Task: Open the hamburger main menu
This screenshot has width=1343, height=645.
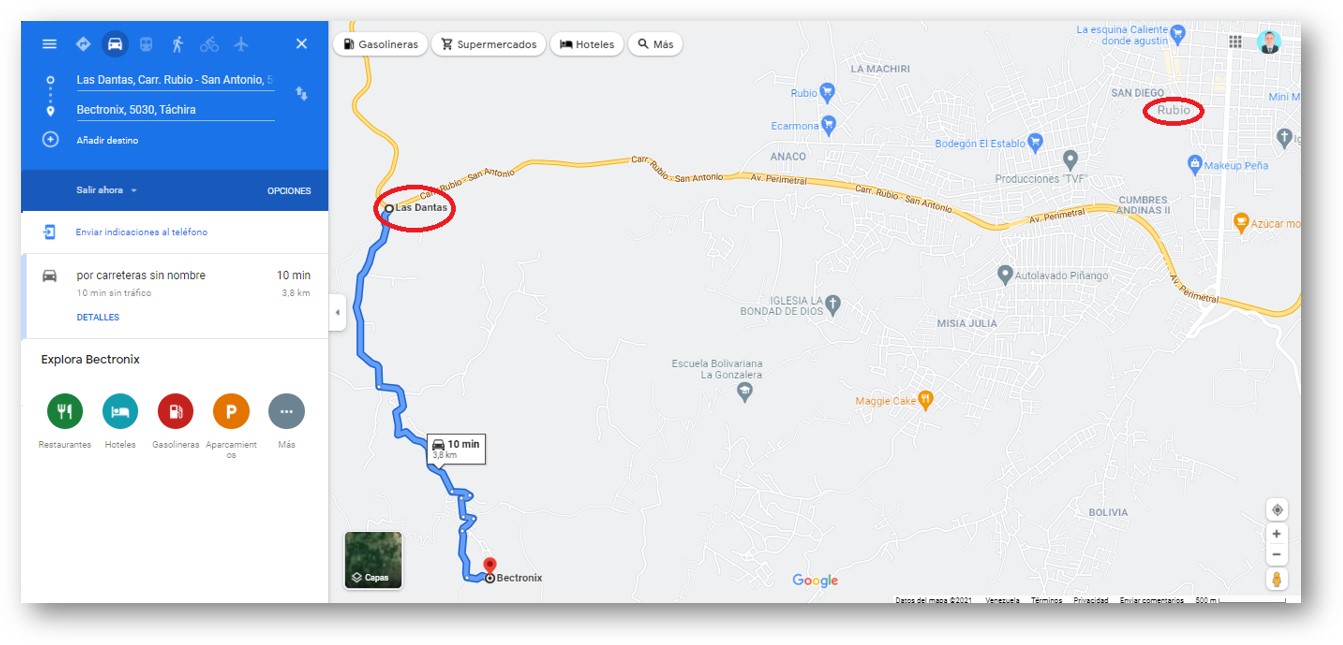Action: (49, 44)
